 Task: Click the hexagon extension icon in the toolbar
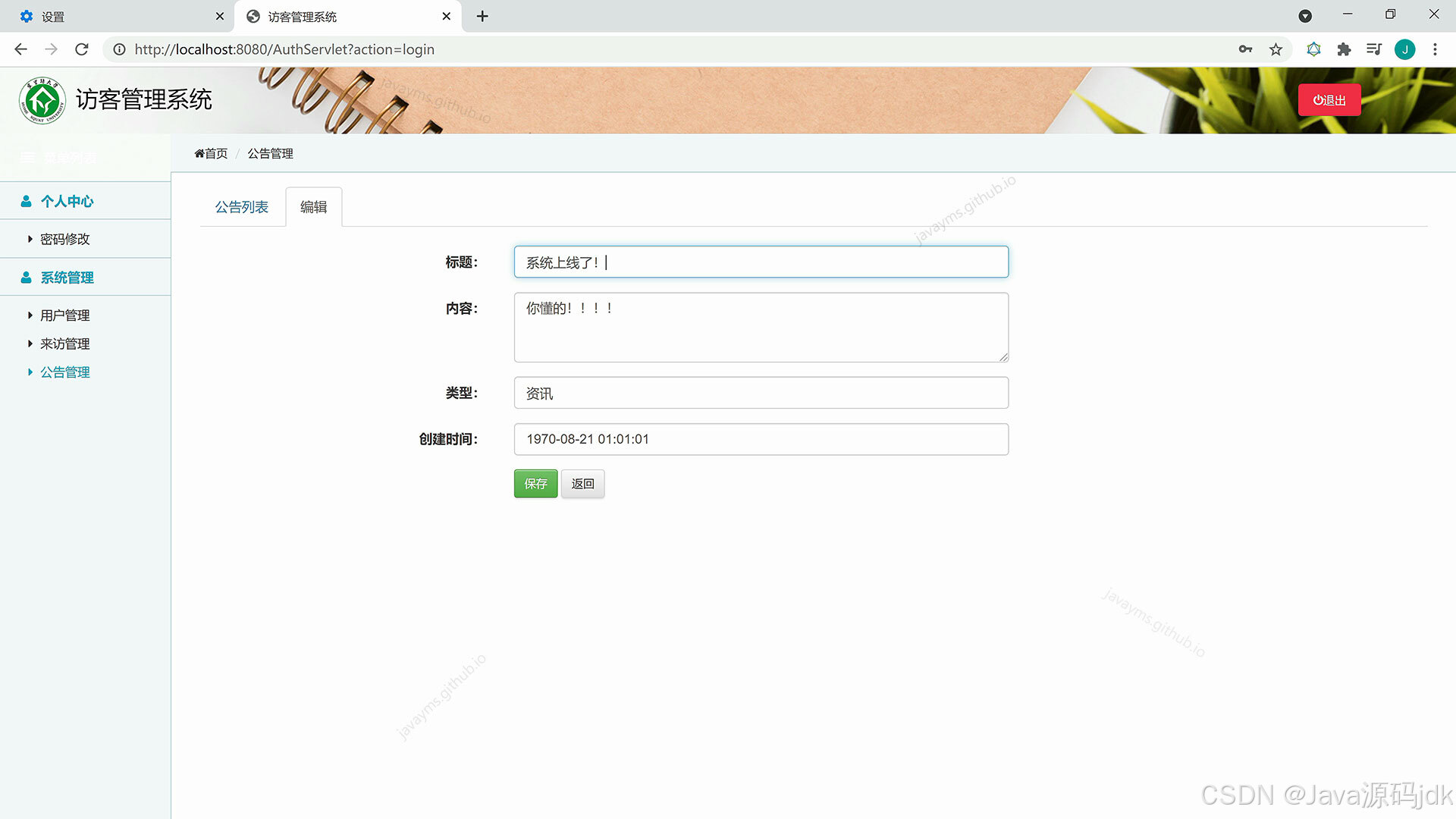tap(1313, 49)
